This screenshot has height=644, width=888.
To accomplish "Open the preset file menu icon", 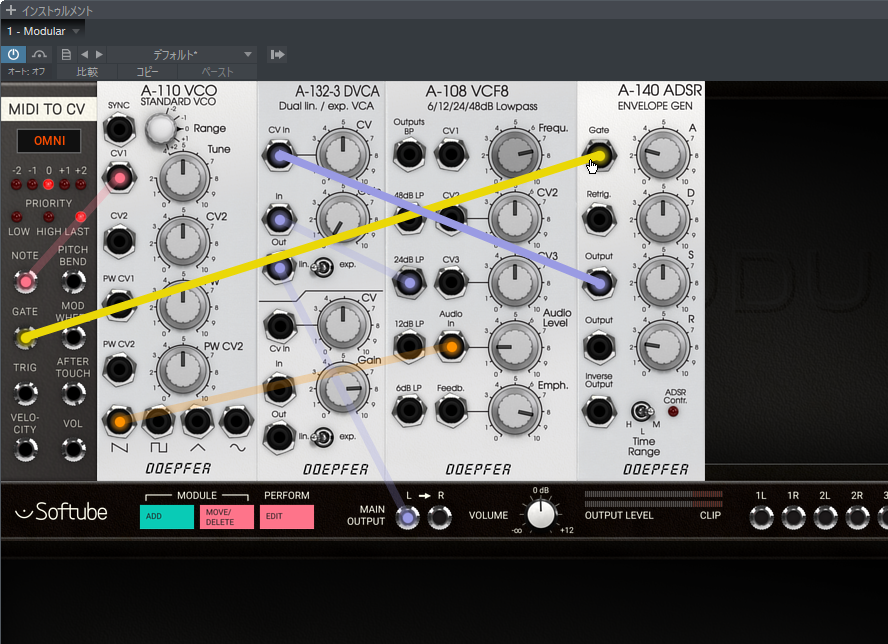I will click(x=66, y=54).
